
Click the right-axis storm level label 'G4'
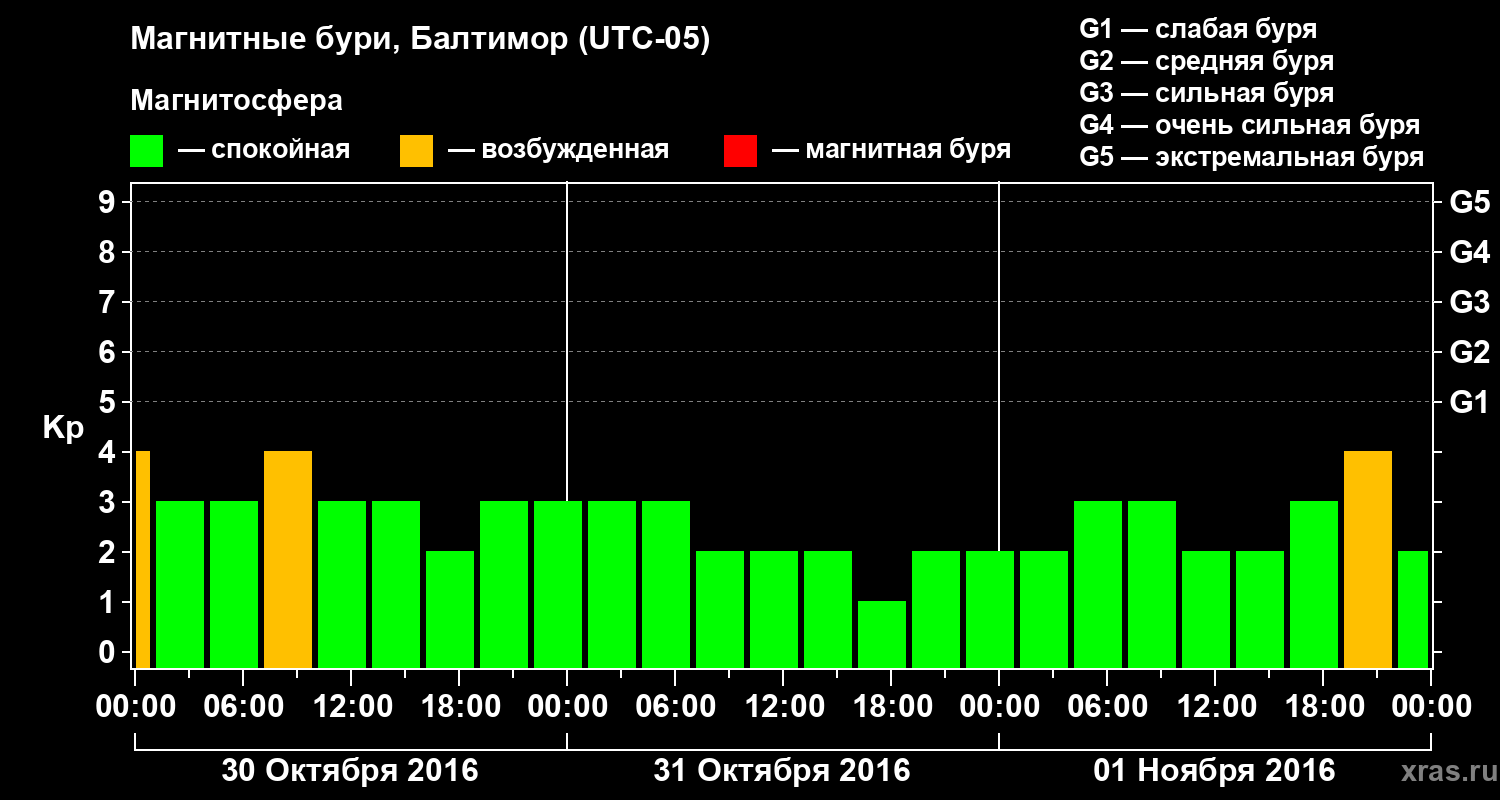(x=1470, y=252)
